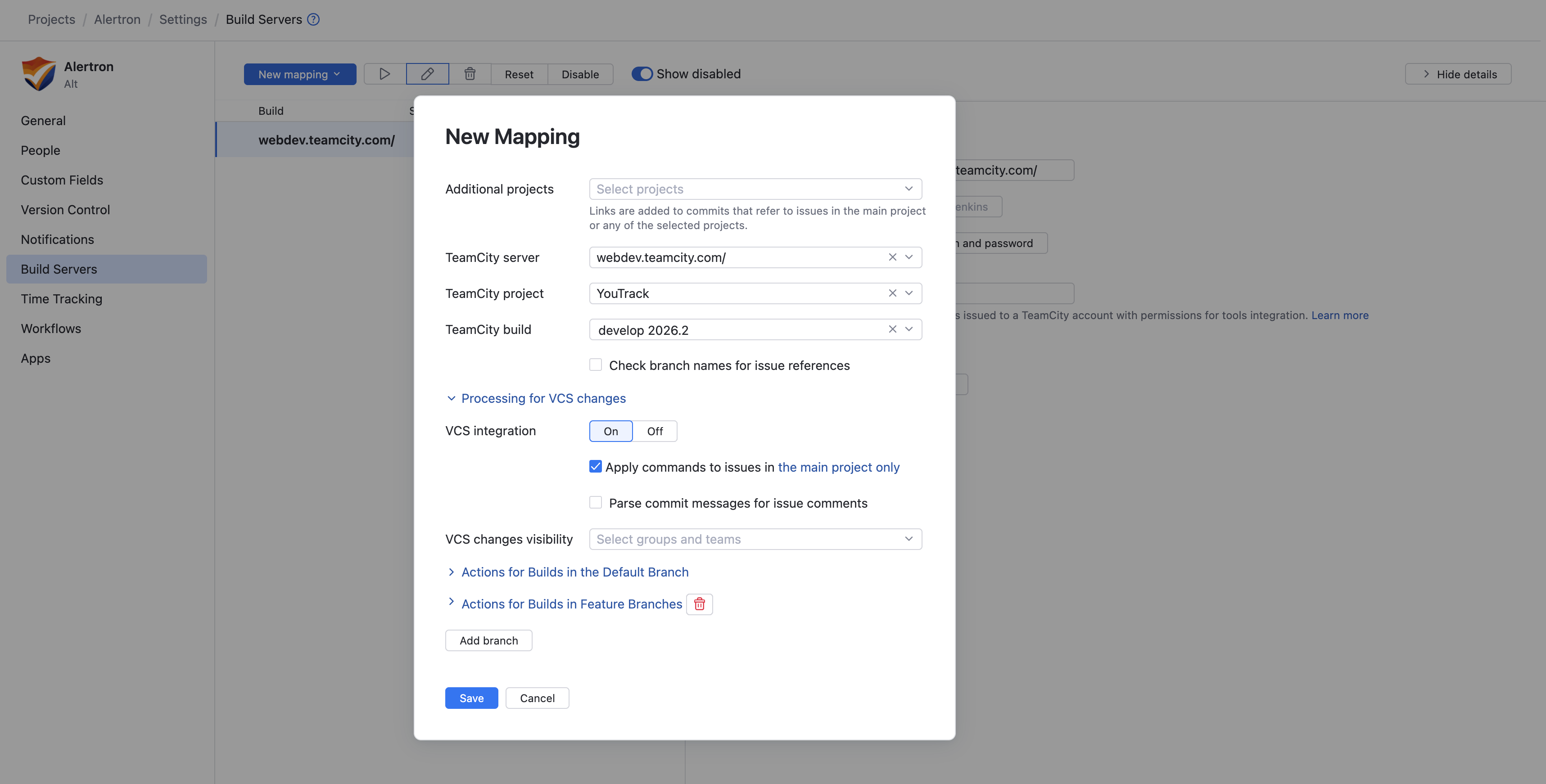Clear the TeamCity build field with its X
Viewport: 1546px width, 784px height.
click(x=892, y=329)
